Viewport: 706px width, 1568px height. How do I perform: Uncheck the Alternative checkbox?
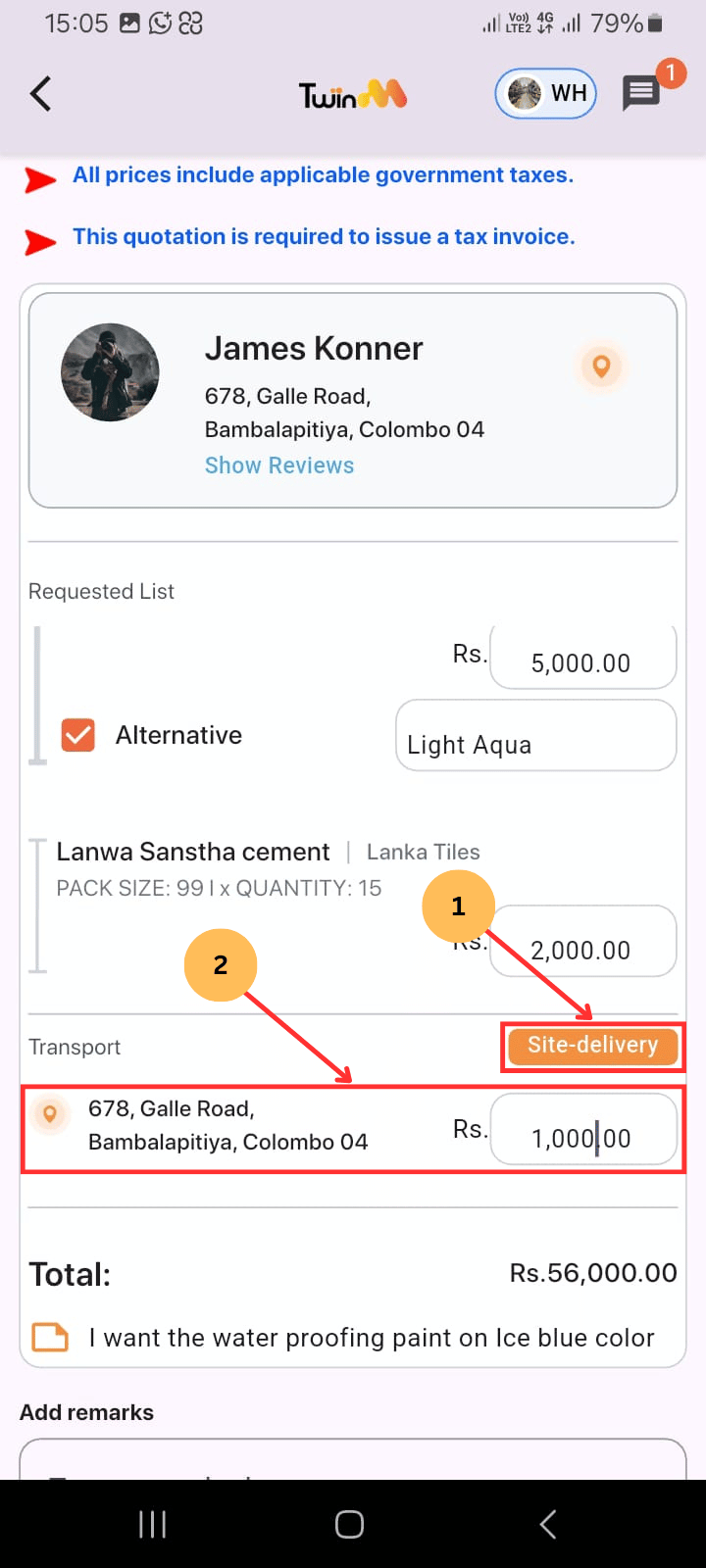pos(78,735)
